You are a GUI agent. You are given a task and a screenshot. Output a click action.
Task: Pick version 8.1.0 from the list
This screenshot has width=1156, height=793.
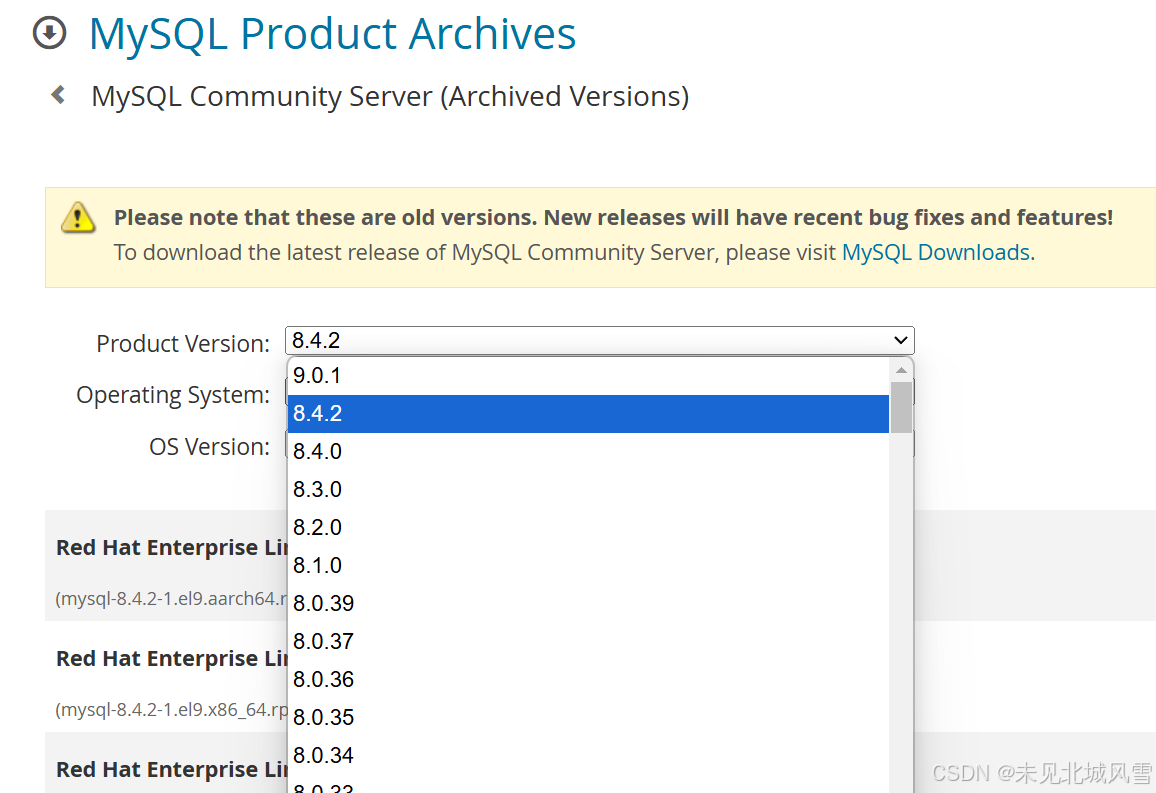(588, 565)
